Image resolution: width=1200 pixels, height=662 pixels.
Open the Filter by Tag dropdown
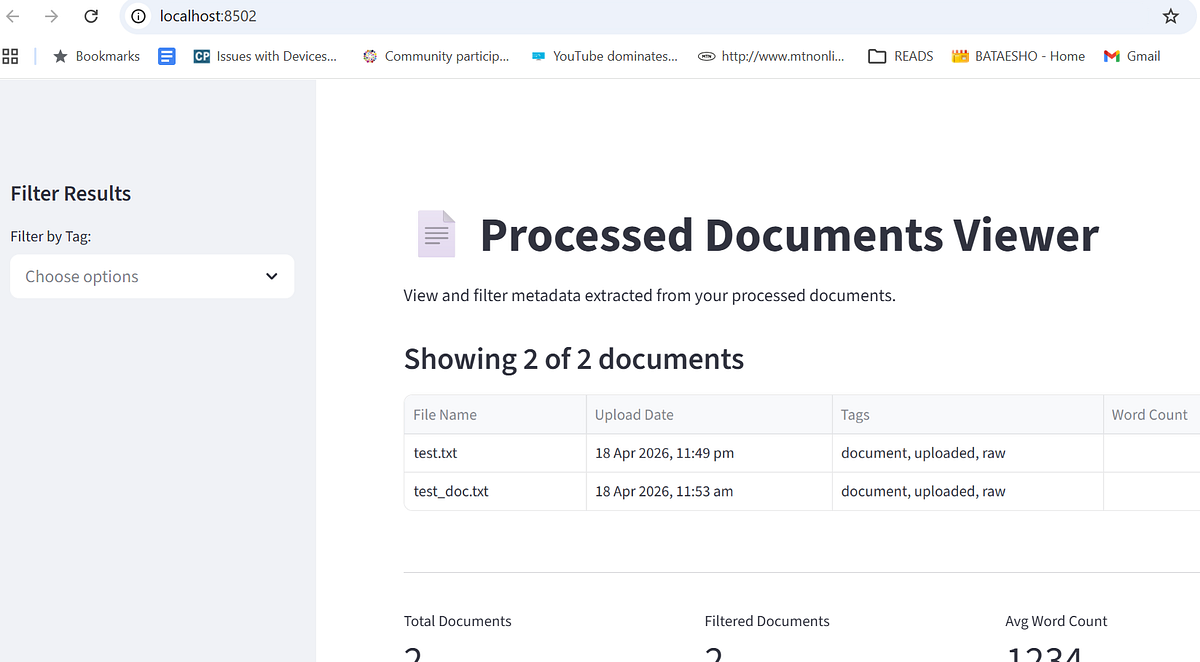[152, 276]
